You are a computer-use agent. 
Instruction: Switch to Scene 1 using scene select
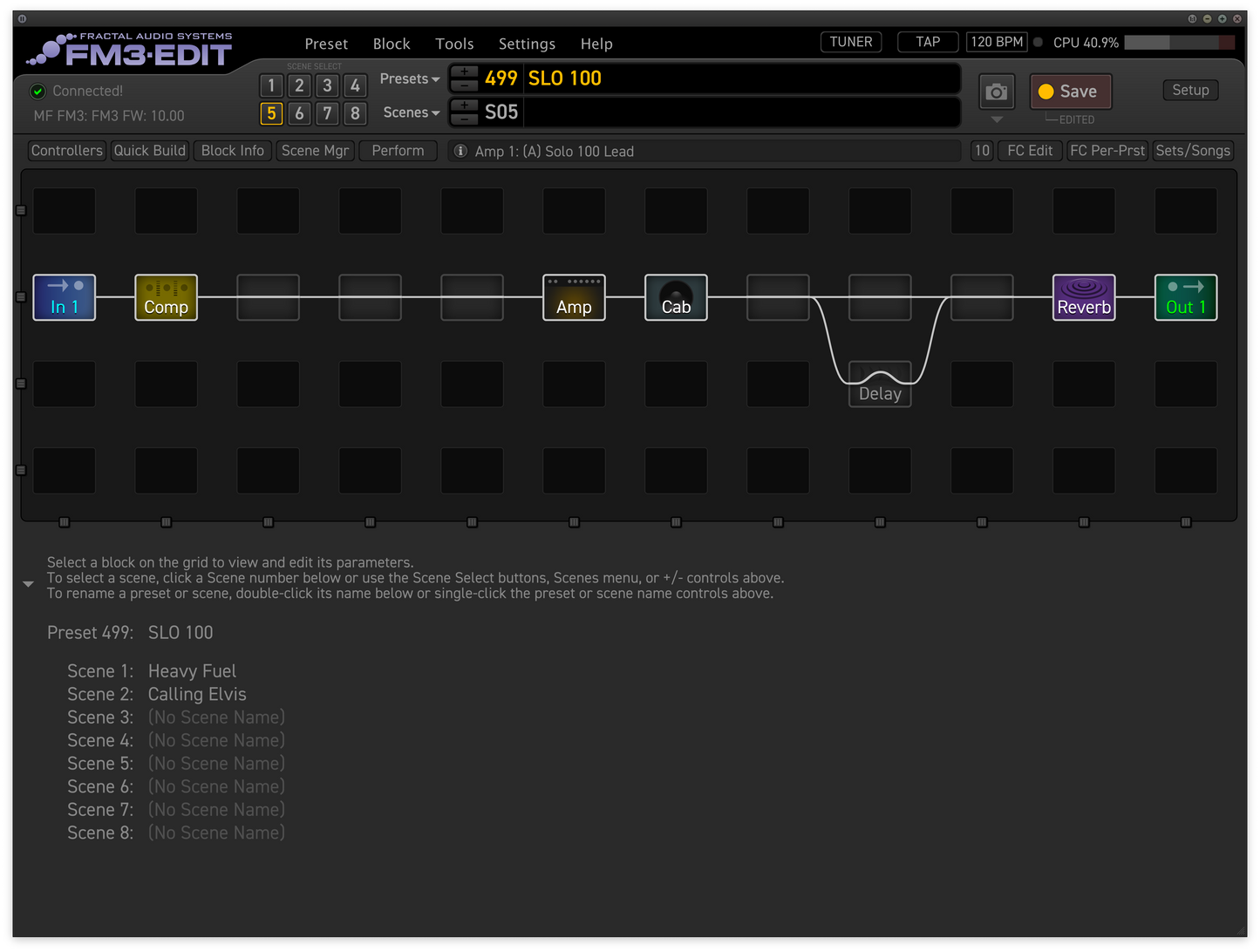click(271, 85)
